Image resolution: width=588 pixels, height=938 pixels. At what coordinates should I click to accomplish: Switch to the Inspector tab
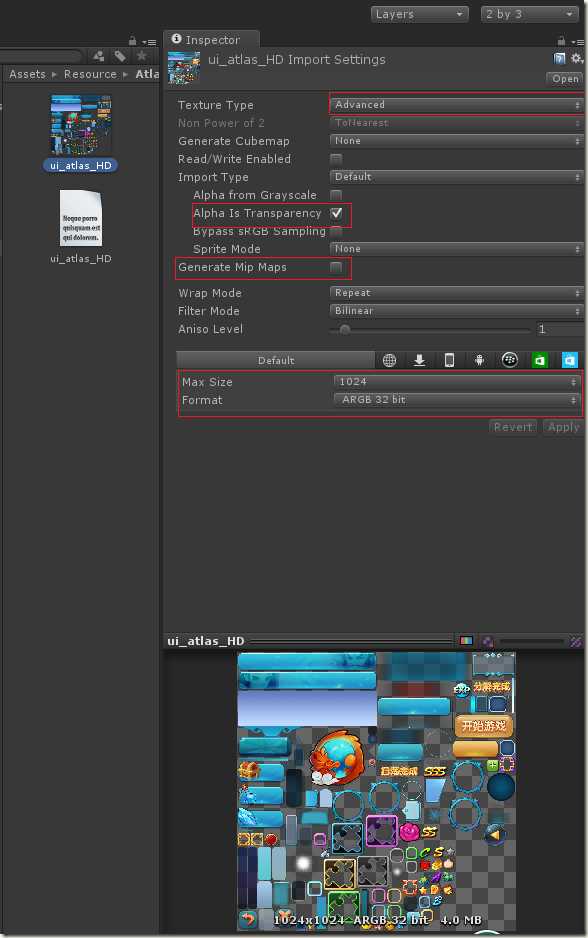point(212,39)
